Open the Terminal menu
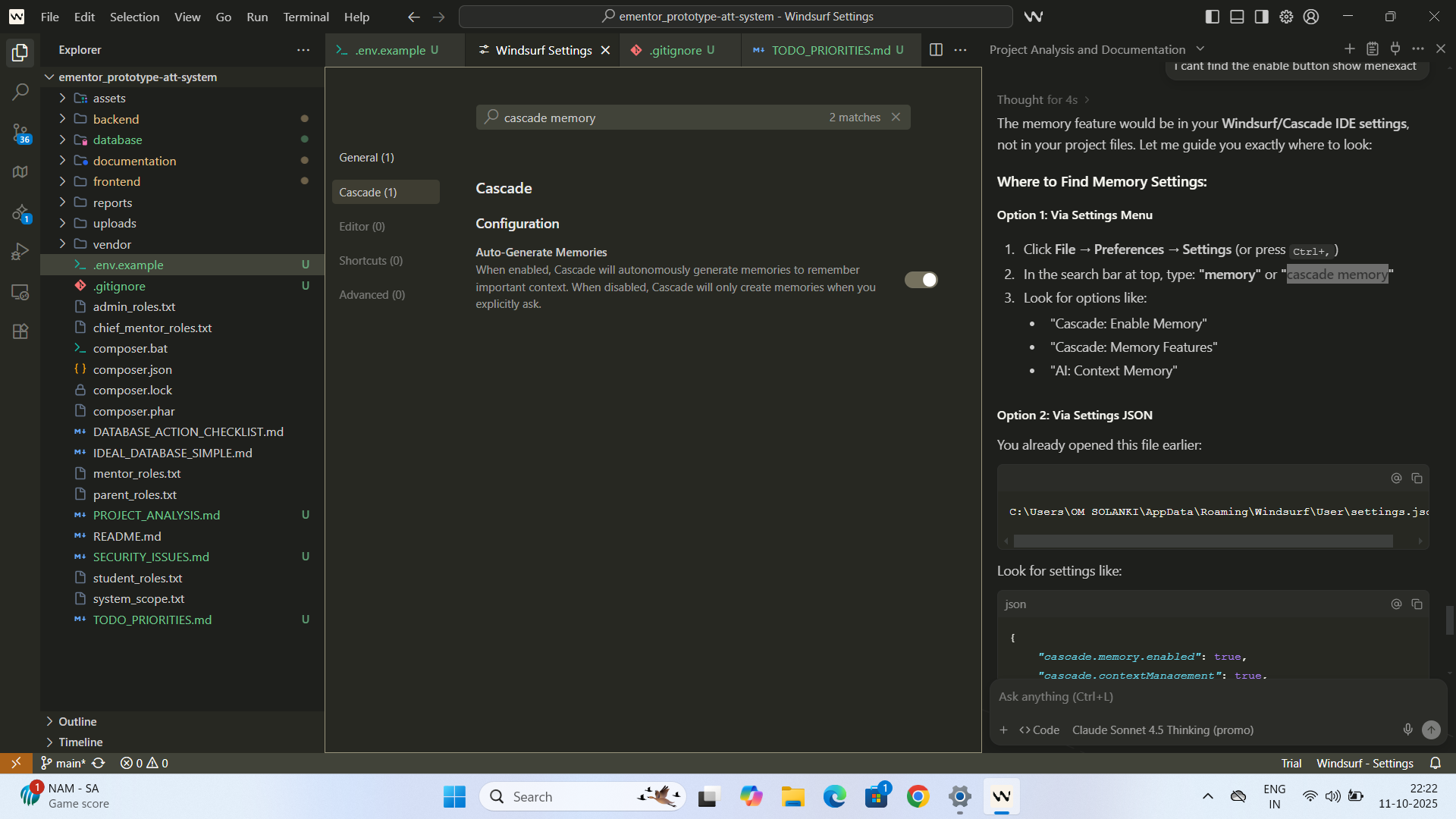 point(306,17)
